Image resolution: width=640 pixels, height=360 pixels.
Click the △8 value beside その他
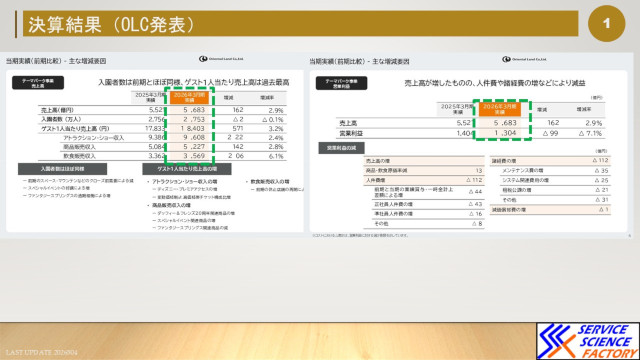coord(477,224)
